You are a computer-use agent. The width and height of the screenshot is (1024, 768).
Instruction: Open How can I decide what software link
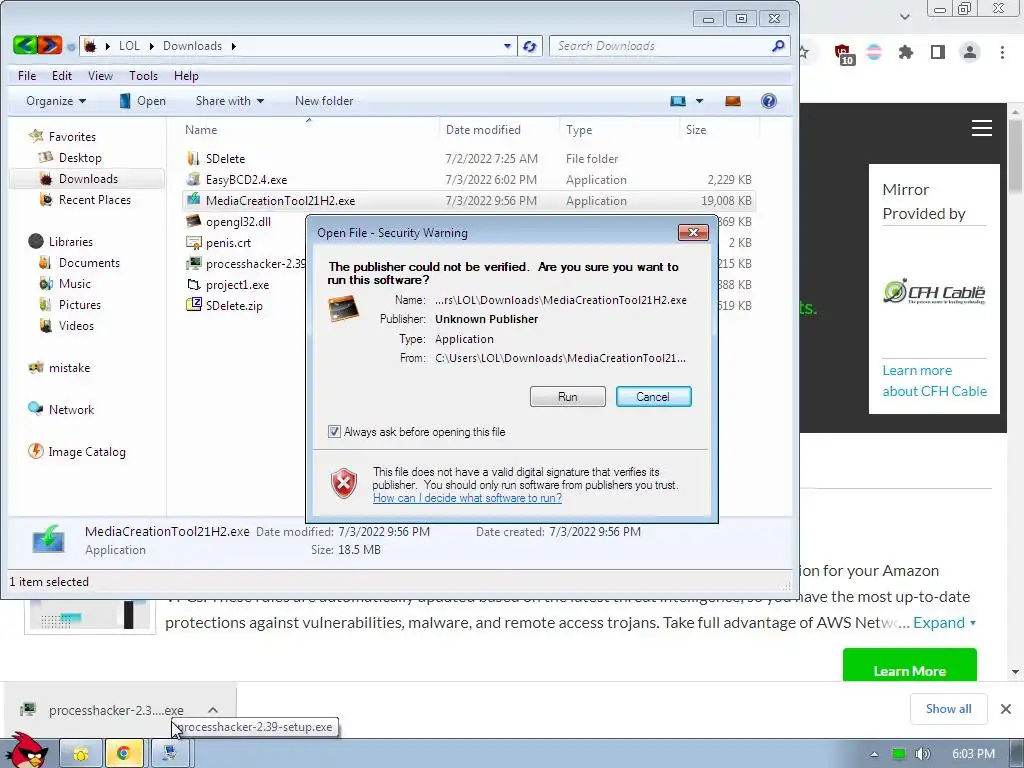click(467, 498)
